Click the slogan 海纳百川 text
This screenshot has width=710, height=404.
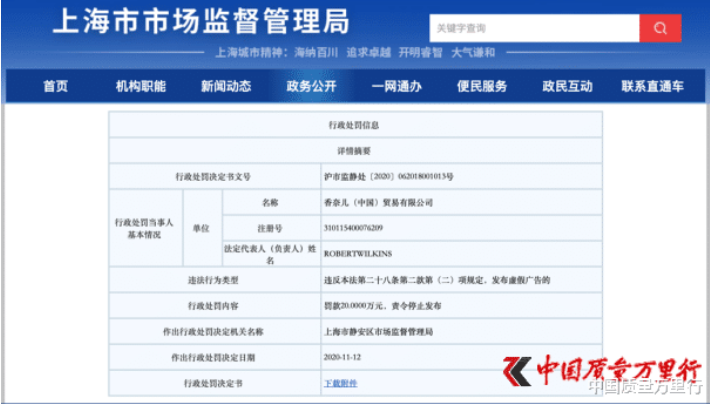click(316, 53)
